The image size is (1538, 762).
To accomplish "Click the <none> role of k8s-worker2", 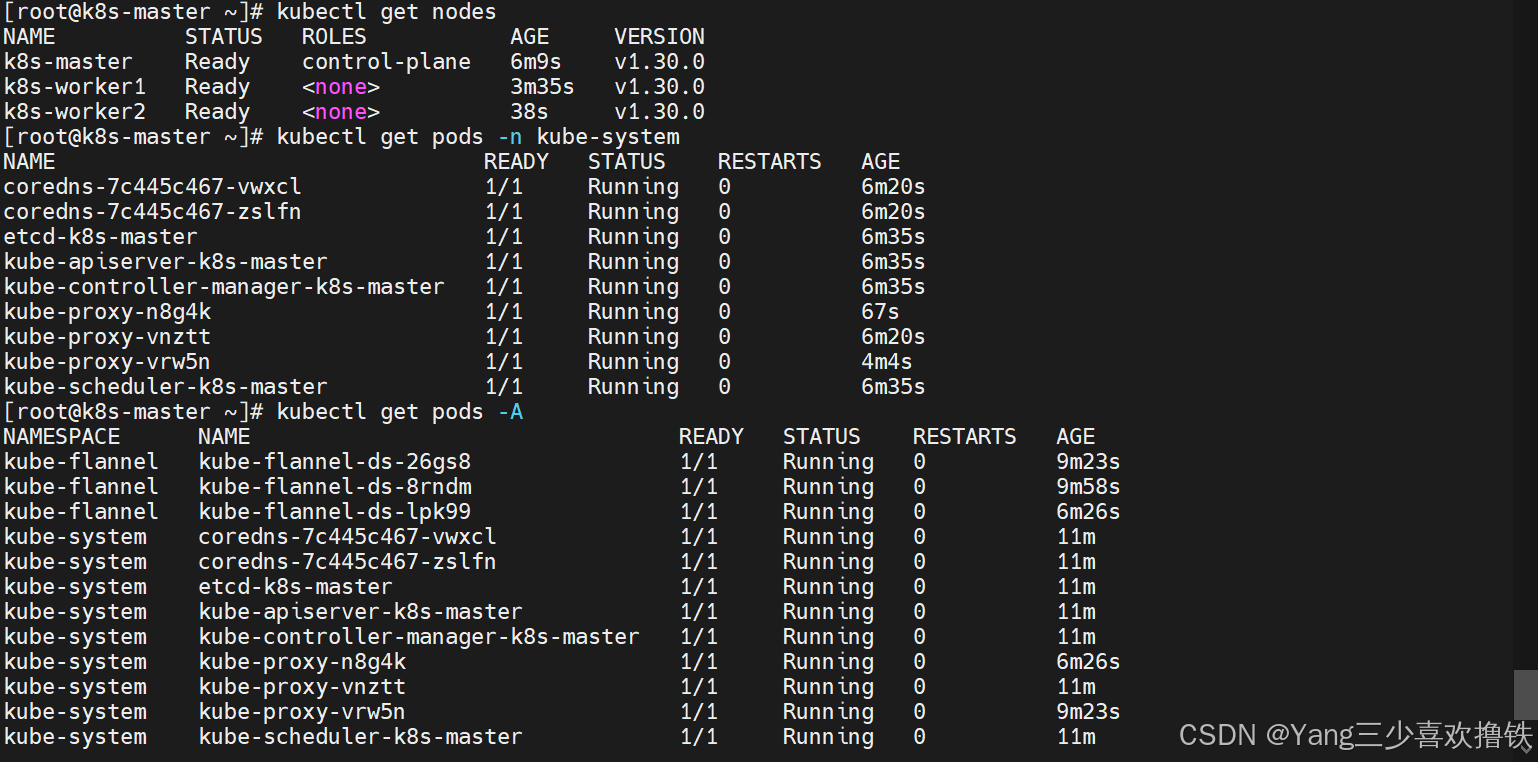I will click(341, 112).
